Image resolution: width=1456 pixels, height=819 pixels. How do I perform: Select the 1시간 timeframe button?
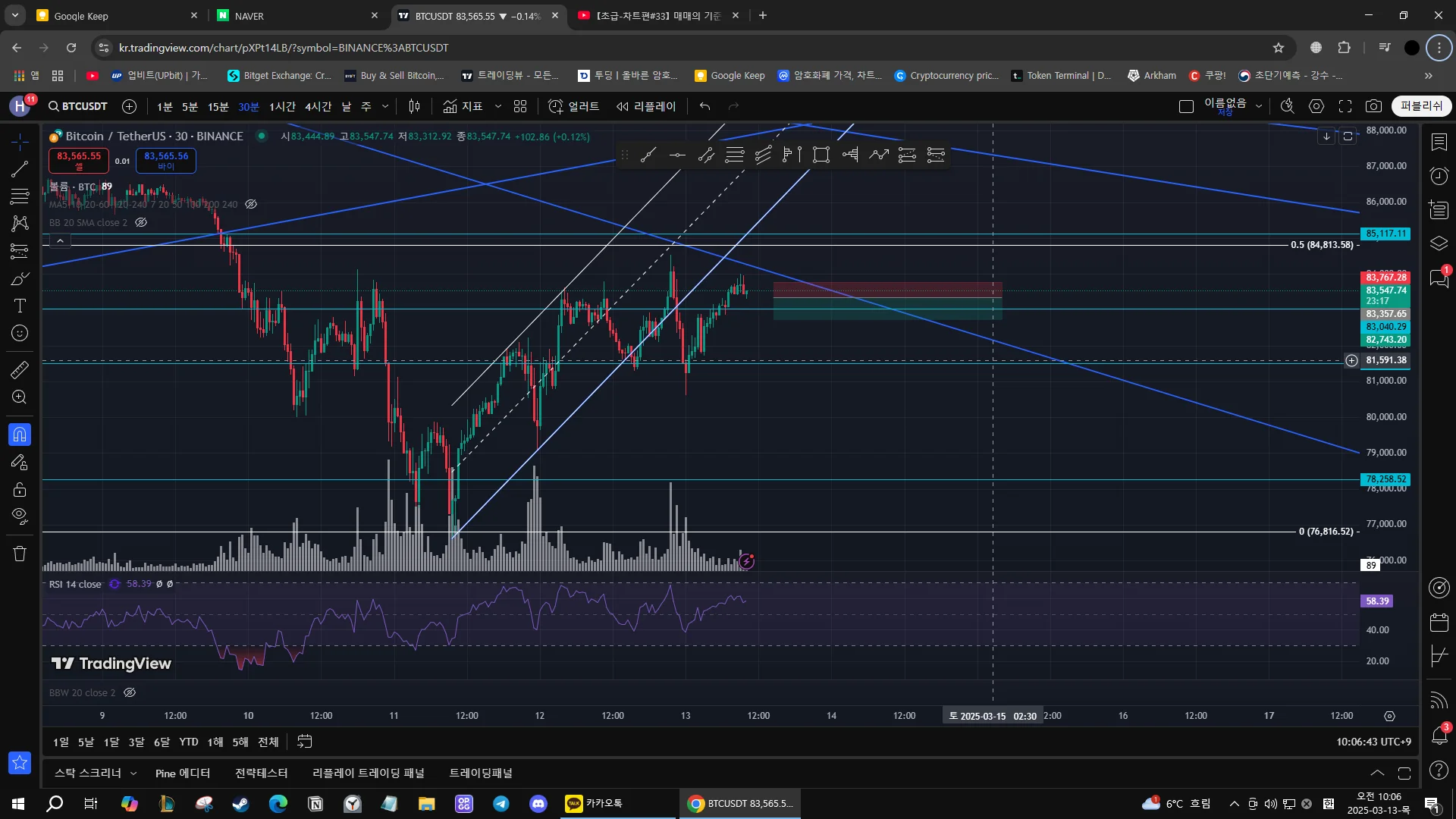282,106
